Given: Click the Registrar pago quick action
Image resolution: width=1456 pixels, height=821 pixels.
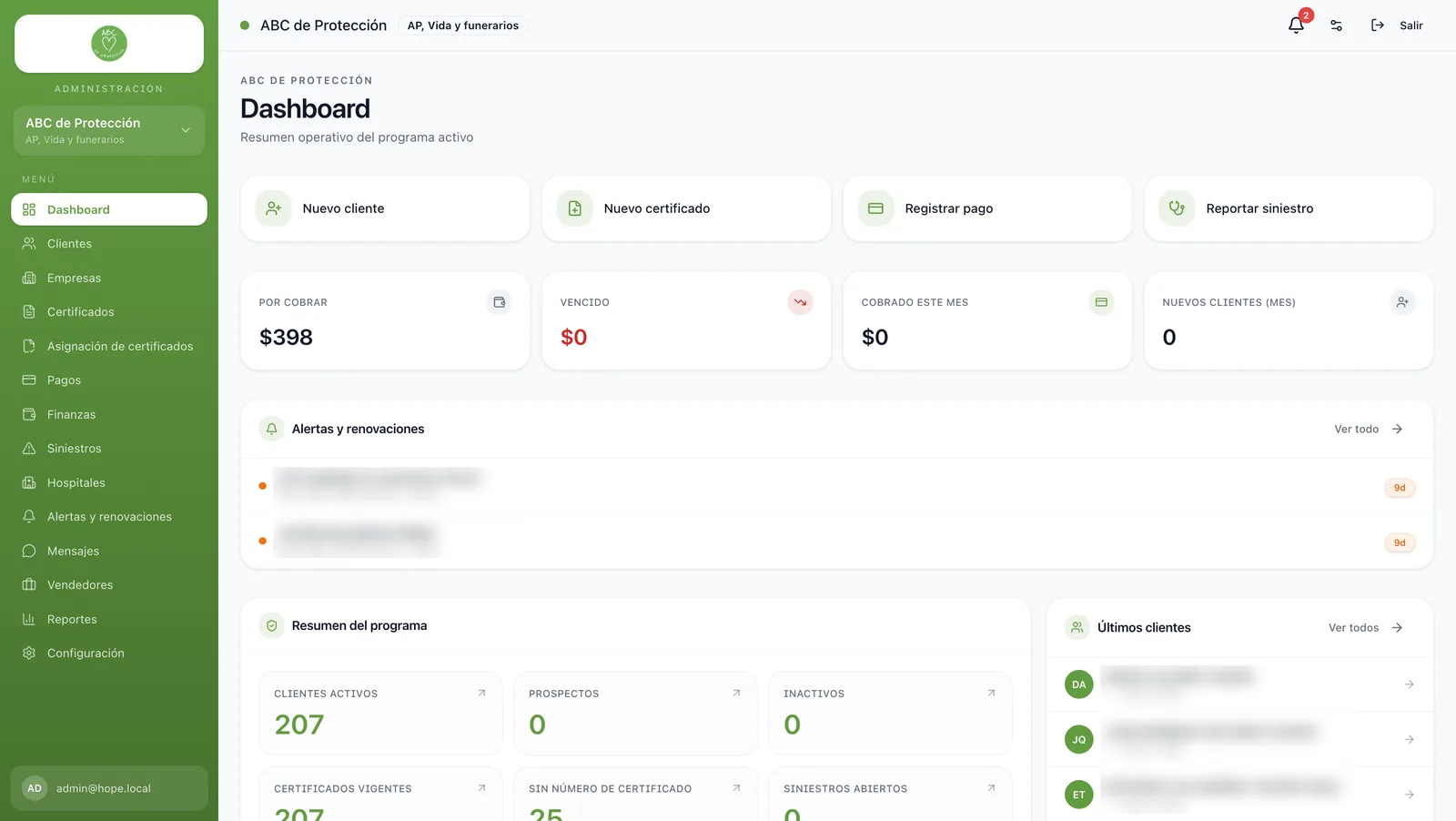Looking at the screenshot, I should tap(987, 208).
